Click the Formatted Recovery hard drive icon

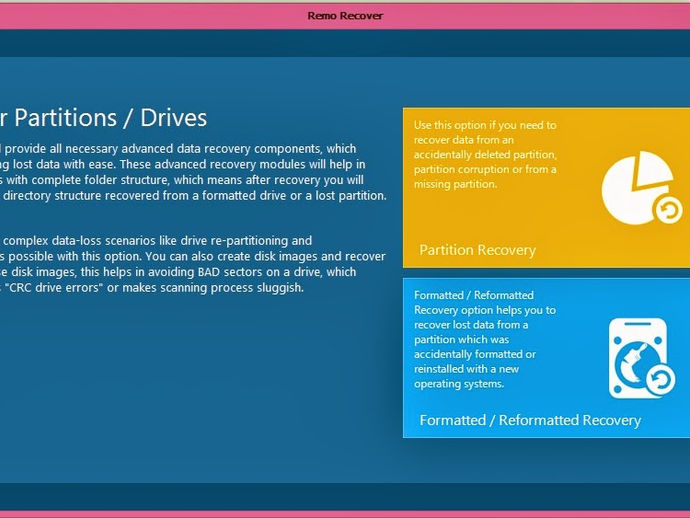[642, 358]
